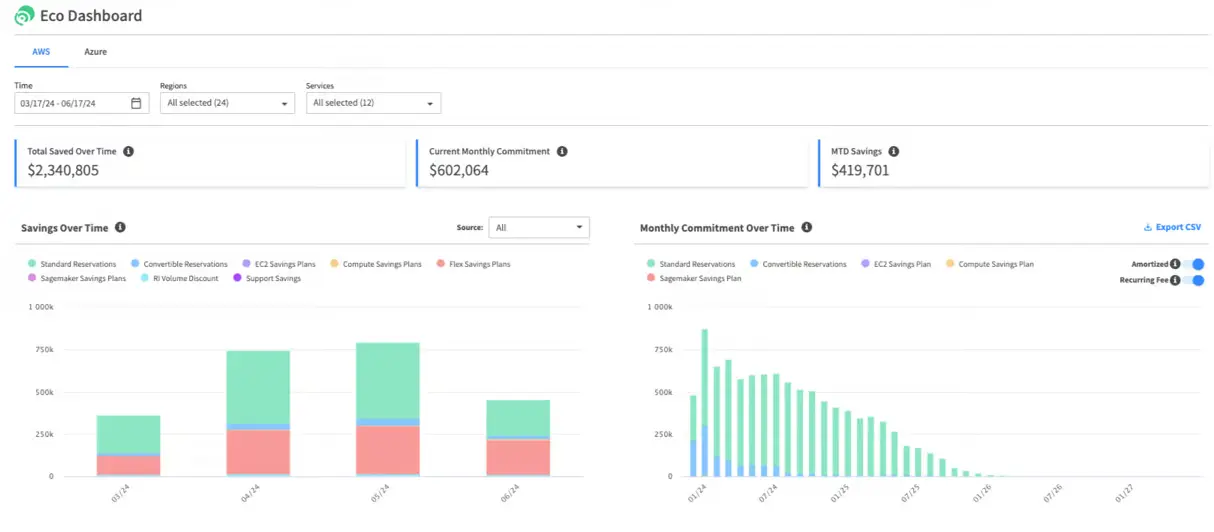Image resolution: width=1214 pixels, height=532 pixels.
Task: Toggle Support Savings legend item
Action: 267,278
